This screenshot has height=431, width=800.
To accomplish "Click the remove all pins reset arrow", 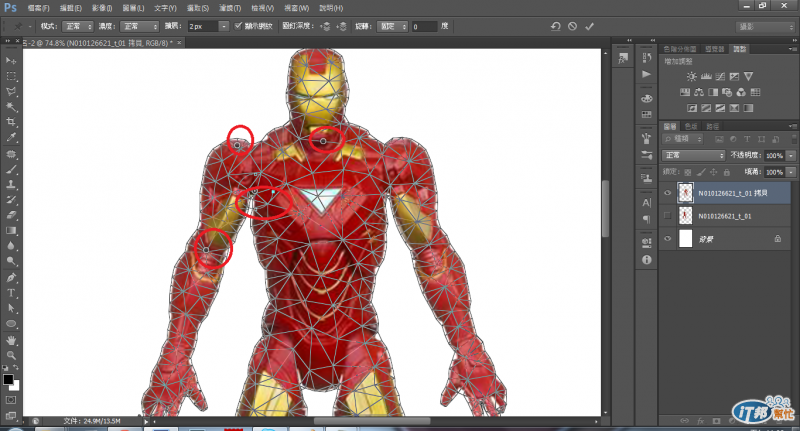I will (x=555, y=26).
